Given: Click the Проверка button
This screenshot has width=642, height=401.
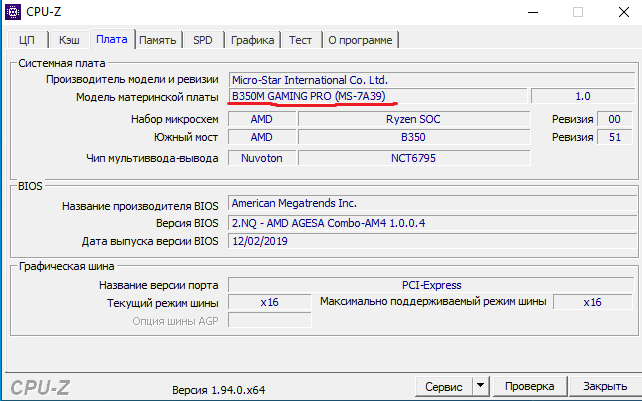Looking at the screenshot, I should [529, 386].
